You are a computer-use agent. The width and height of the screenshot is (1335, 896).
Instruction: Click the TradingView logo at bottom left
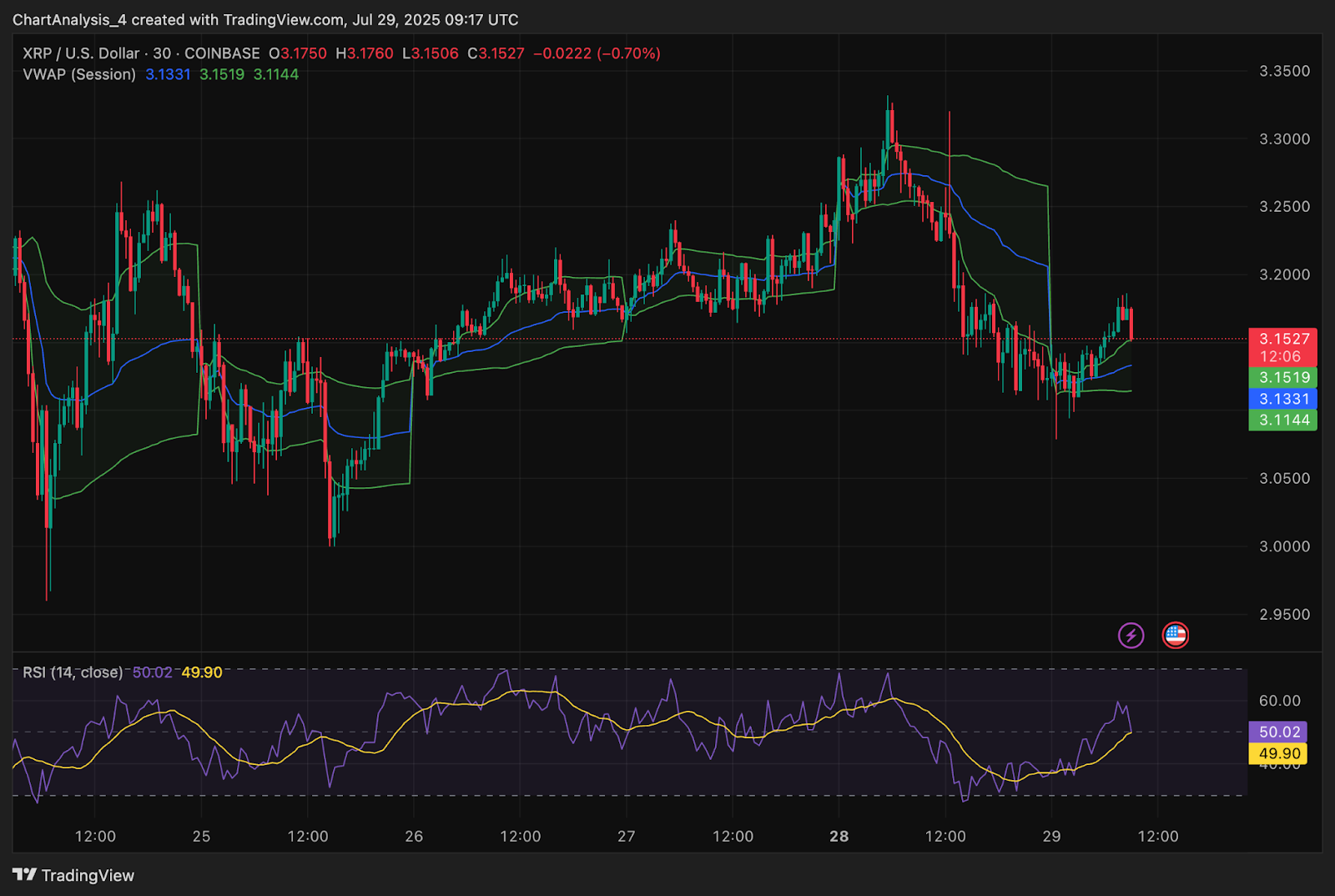pos(73,875)
